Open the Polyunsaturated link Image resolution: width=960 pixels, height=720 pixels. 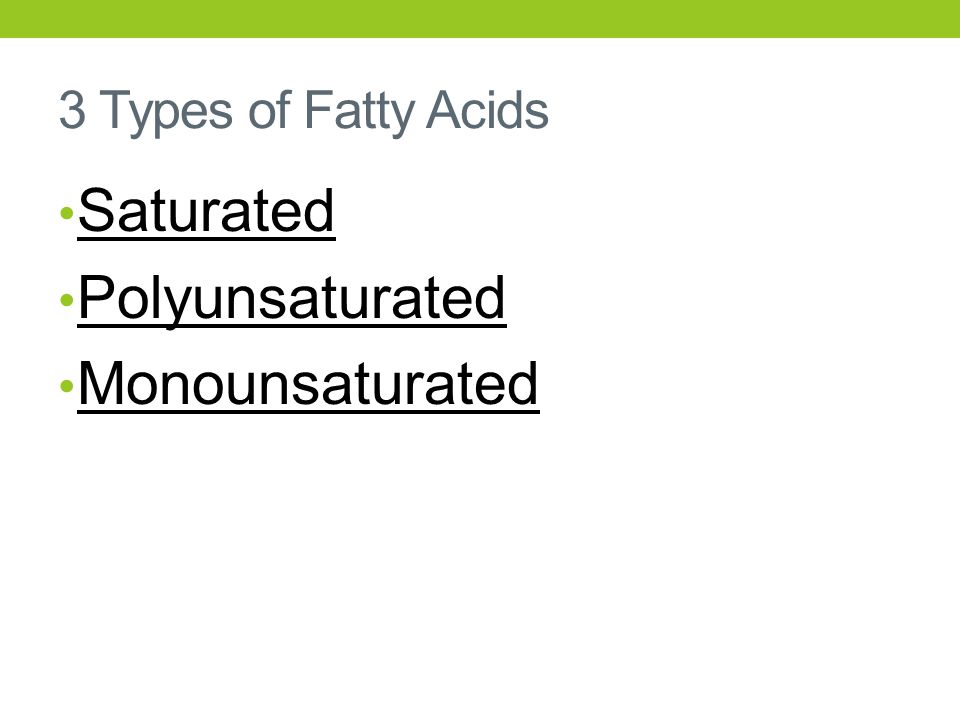pos(291,299)
